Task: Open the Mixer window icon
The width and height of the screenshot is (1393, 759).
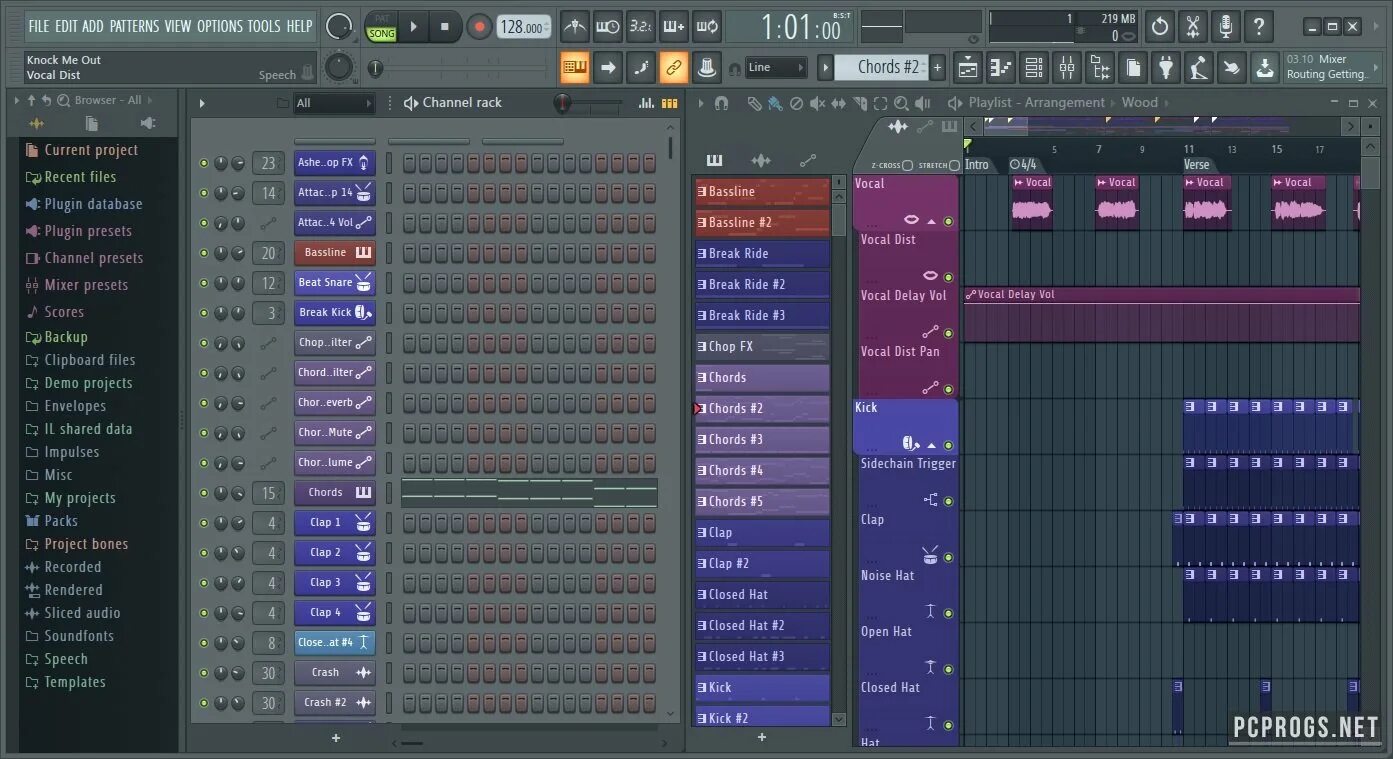Action: coord(1067,67)
